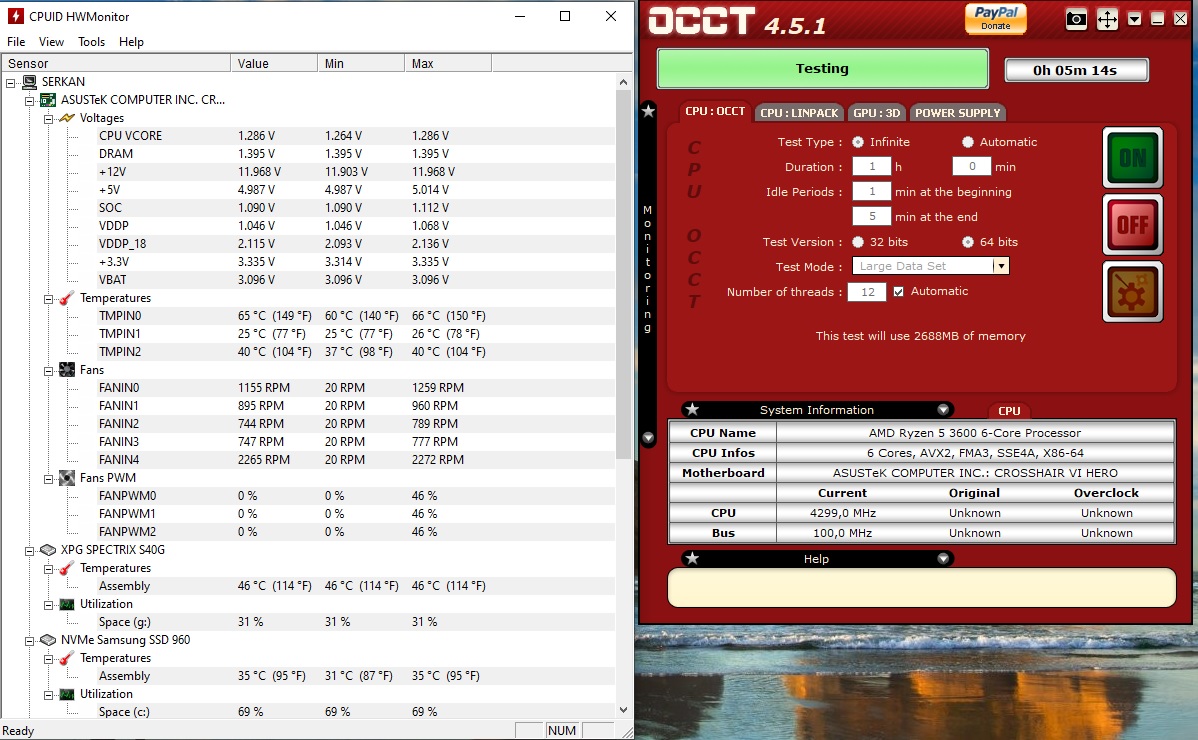Click the Number of threads field
The height and width of the screenshot is (740, 1198).
[867, 292]
